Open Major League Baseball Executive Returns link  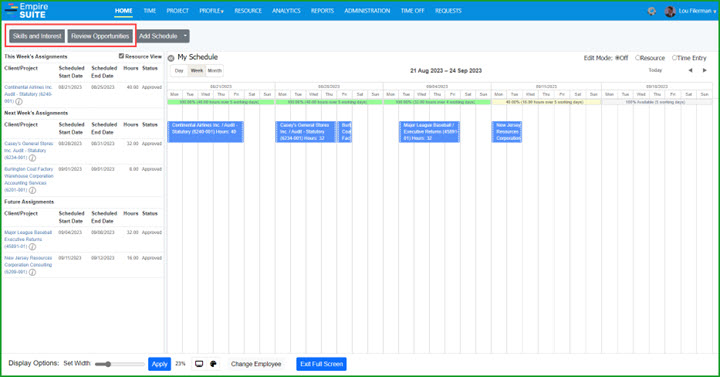click(x=28, y=239)
